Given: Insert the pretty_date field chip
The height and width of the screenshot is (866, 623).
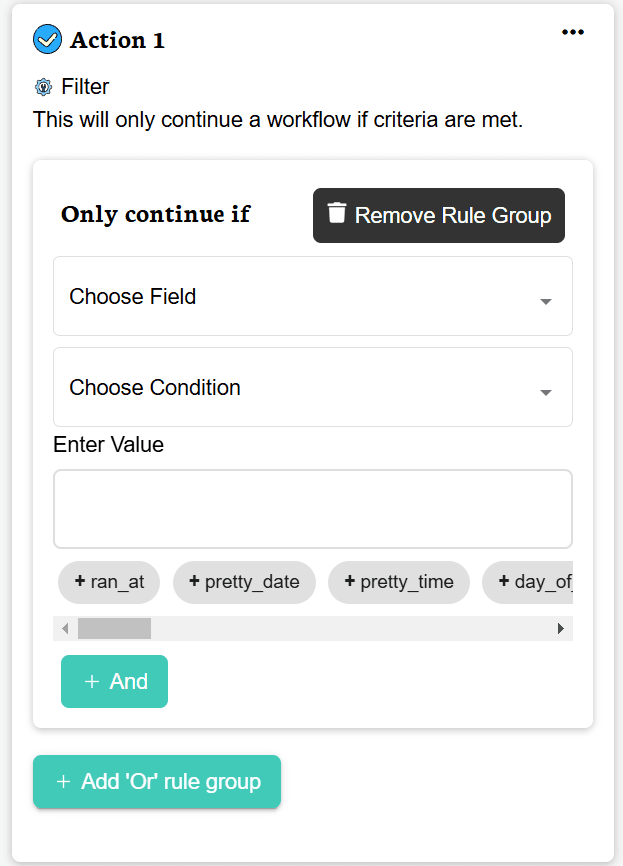Looking at the screenshot, I should tap(244, 582).
